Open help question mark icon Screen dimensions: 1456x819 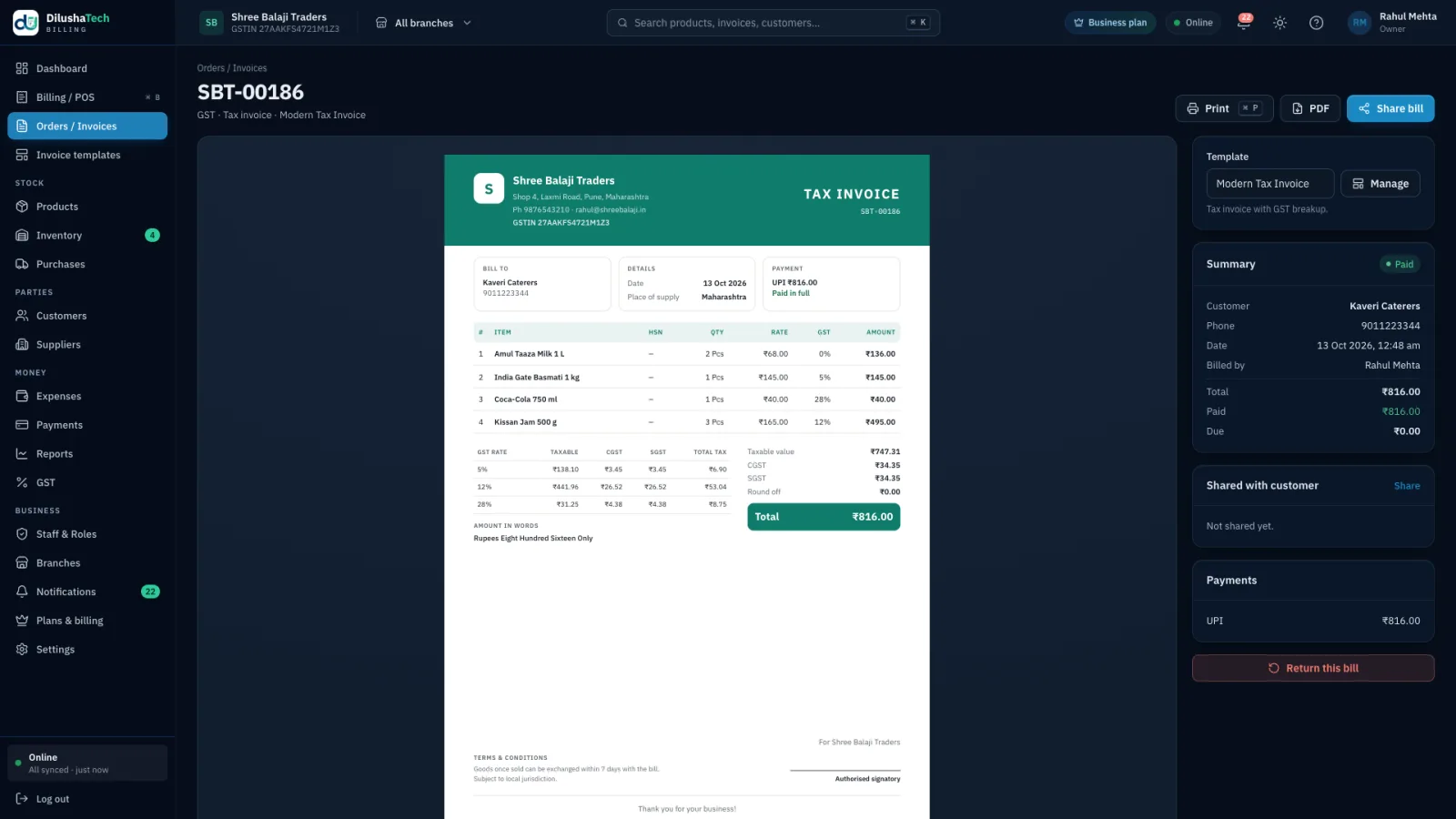(1316, 23)
